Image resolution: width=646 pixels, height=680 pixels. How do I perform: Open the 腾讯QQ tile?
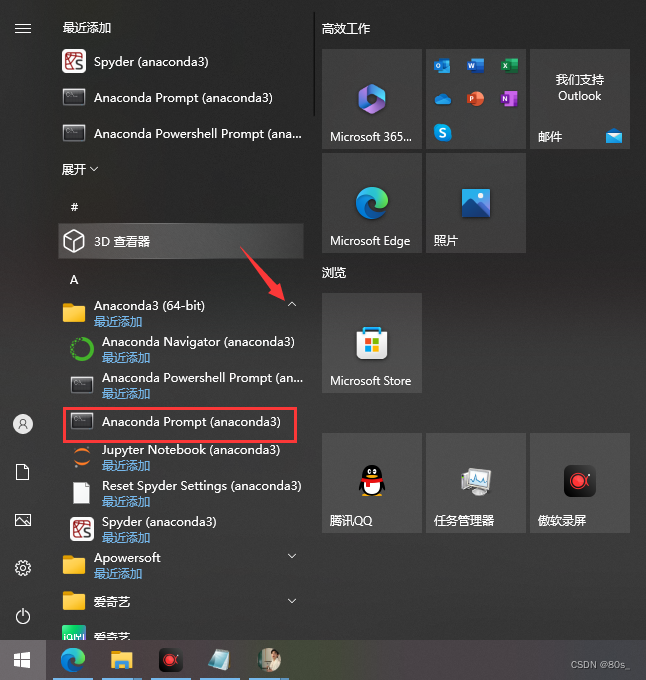pyautogui.click(x=372, y=483)
